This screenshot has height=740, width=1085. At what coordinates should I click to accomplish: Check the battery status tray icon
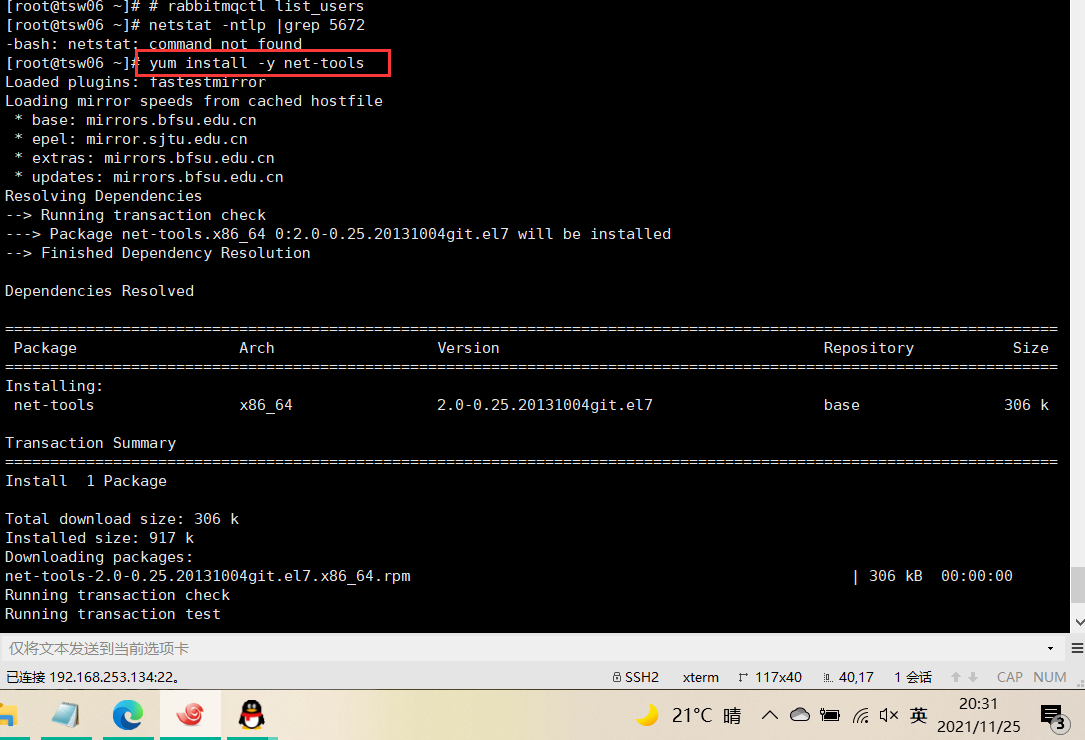pos(830,715)
